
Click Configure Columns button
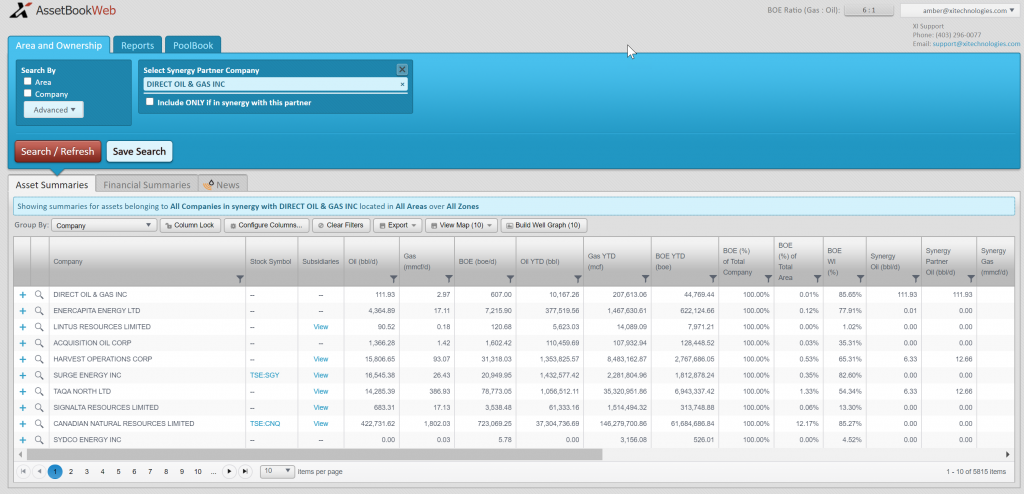(x=266, y=225)
